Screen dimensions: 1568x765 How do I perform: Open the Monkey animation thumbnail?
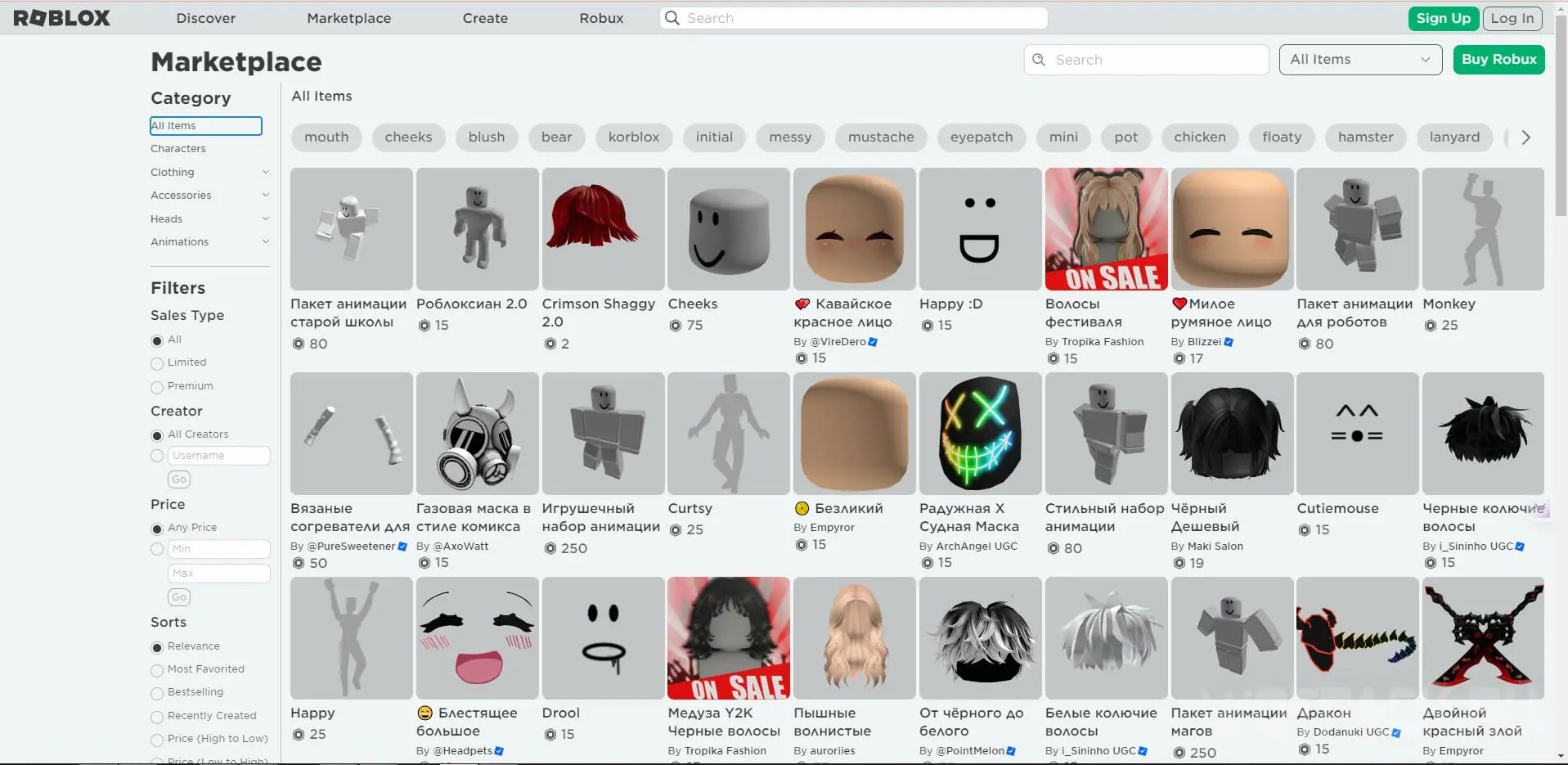(1483, 229)
